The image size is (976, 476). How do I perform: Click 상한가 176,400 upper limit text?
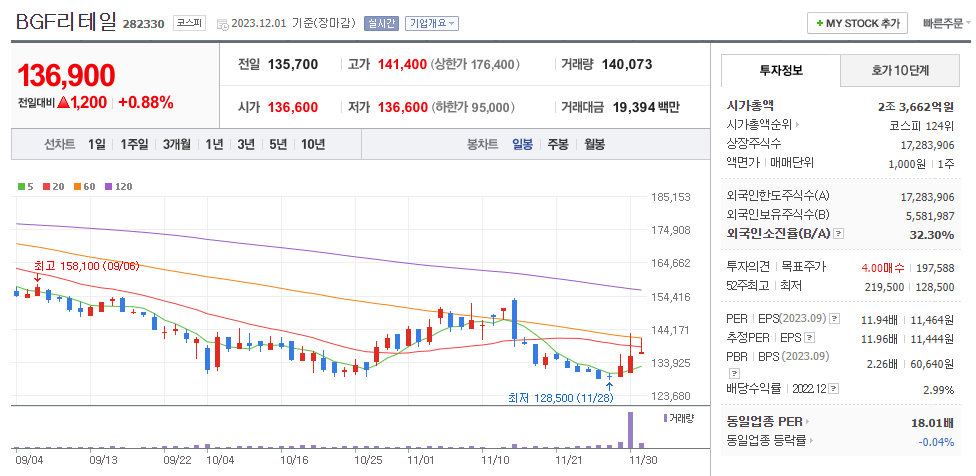(x=475, y=64)
